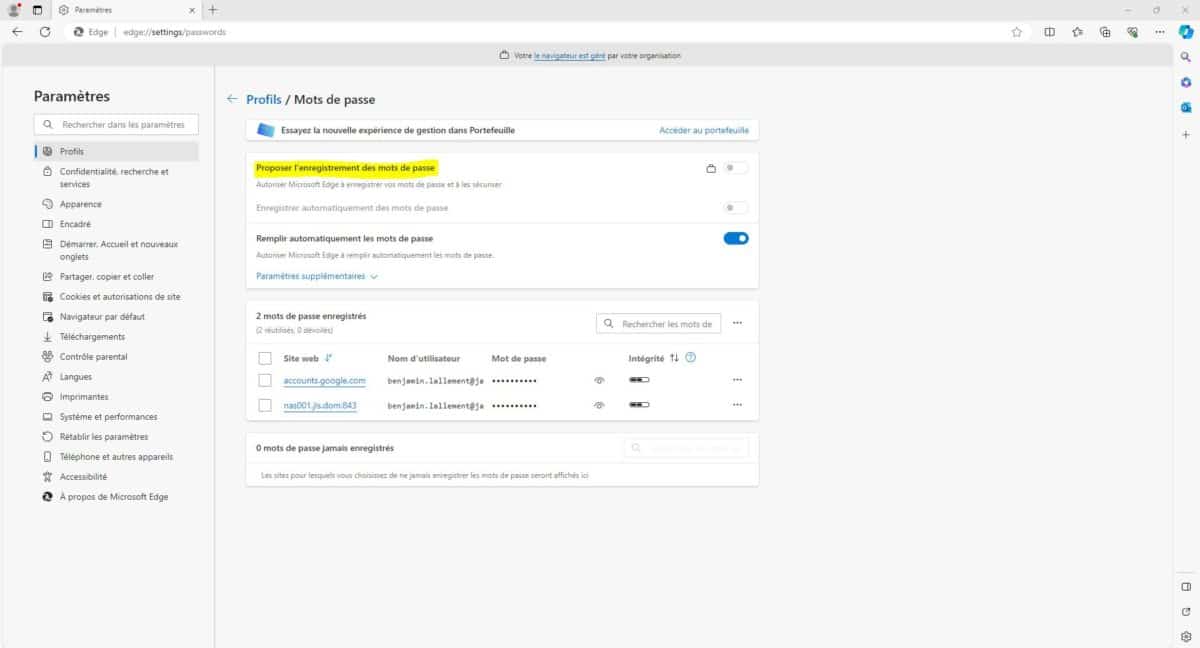
Task: Open split screen icon in toolbar
Action: click(1049, 32)
